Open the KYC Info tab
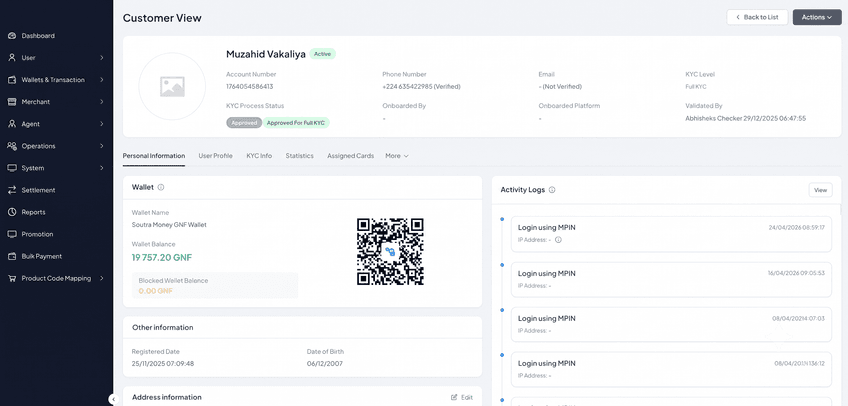The image size is (848, 406). (x=259, y=156)
